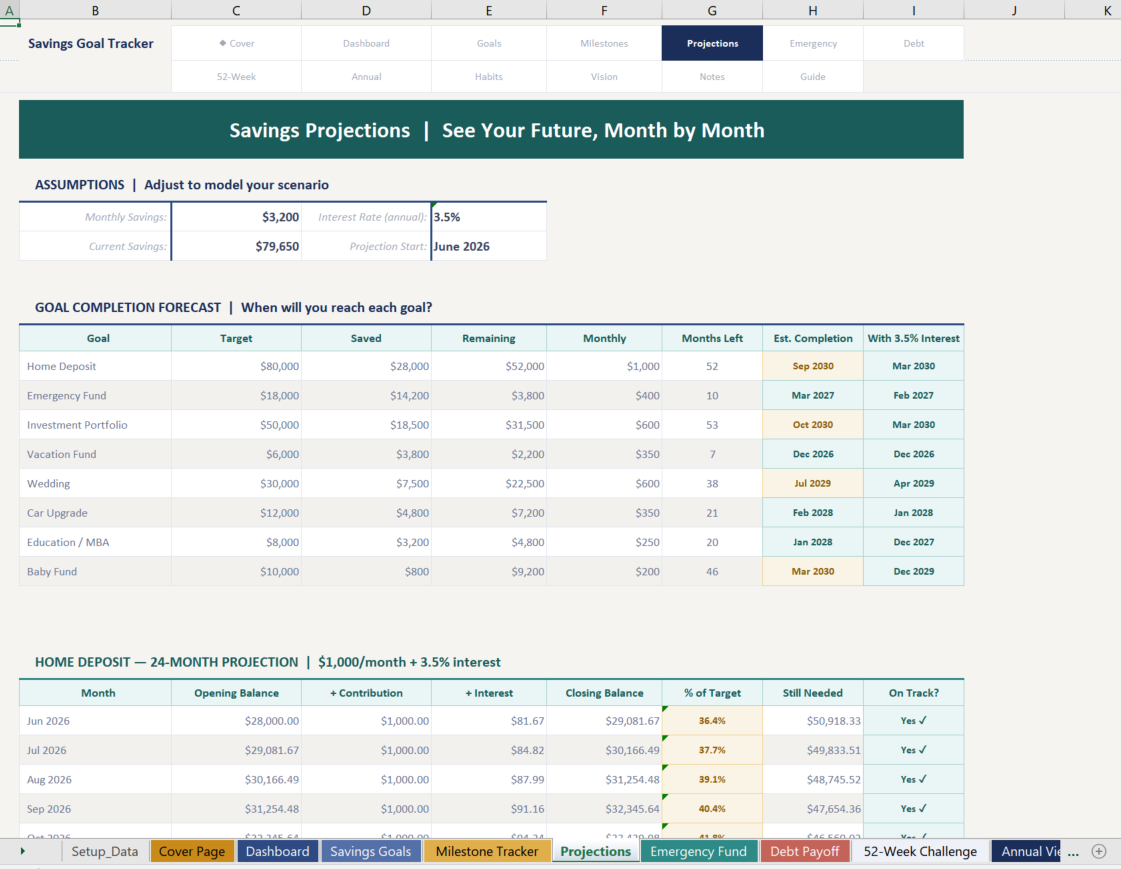Click $80,000 Home Deposit target cell
This screenshot has width=1121, height=869.
[x=236, y=366]
